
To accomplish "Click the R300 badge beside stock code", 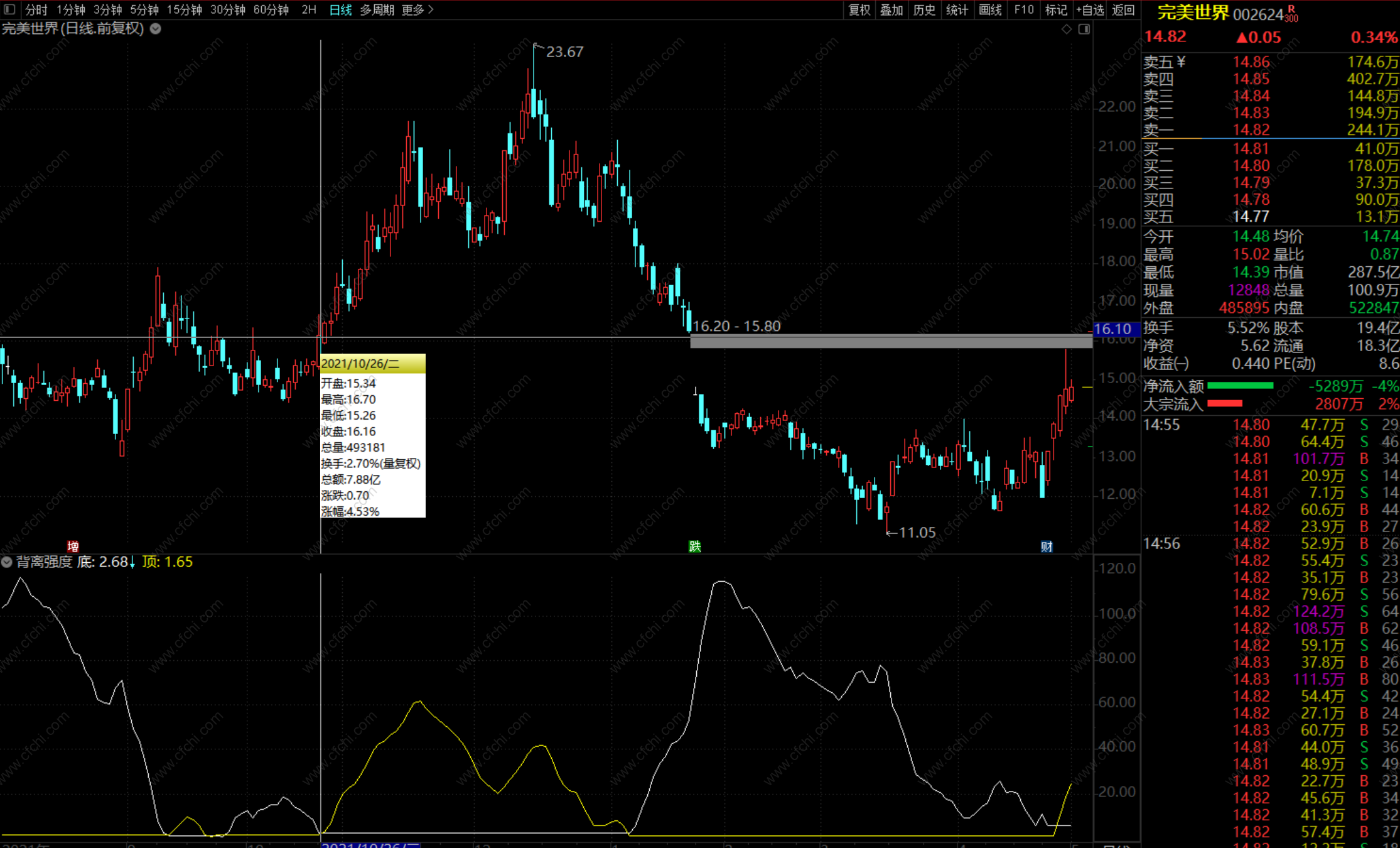I will click(1291, 13).
